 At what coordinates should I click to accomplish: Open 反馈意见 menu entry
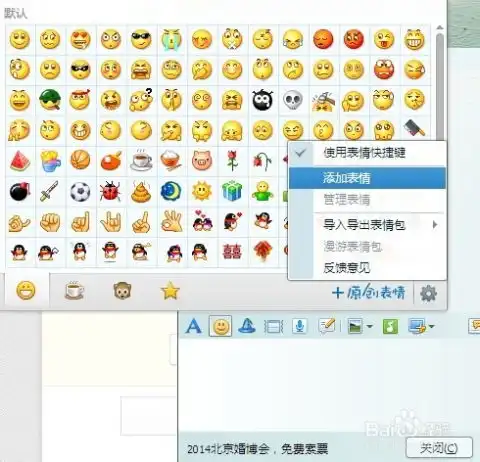pyautogui.click(x=367, y=268)
